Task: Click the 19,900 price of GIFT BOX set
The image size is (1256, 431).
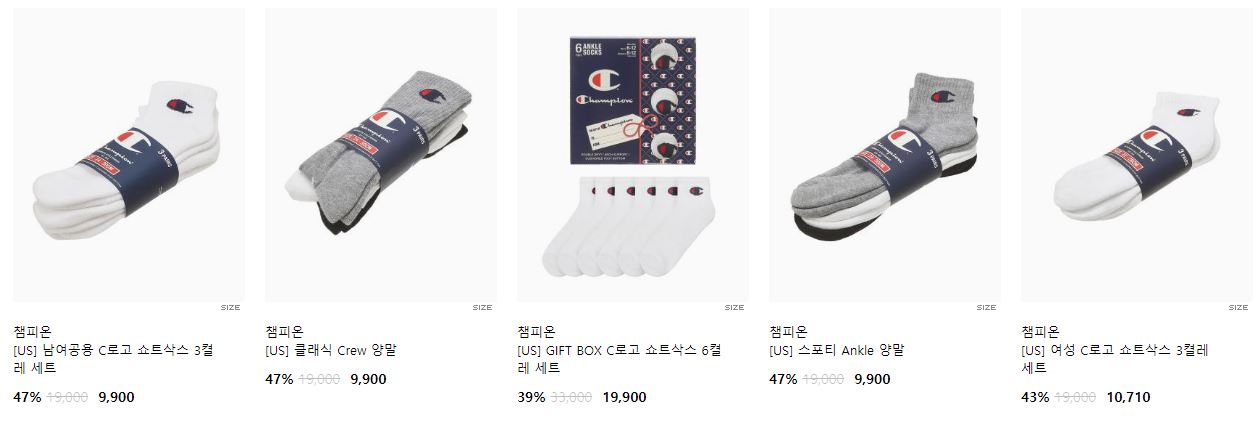Action: [624, 397]
